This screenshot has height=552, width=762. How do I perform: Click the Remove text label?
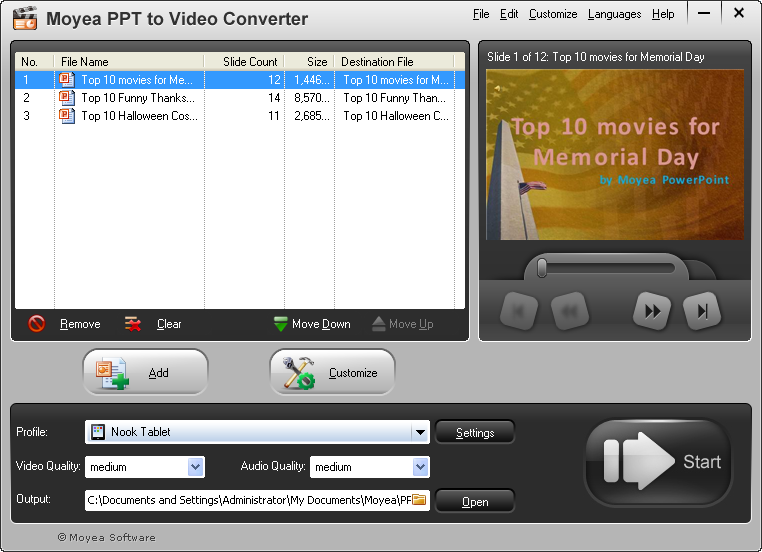pos(80,324)
